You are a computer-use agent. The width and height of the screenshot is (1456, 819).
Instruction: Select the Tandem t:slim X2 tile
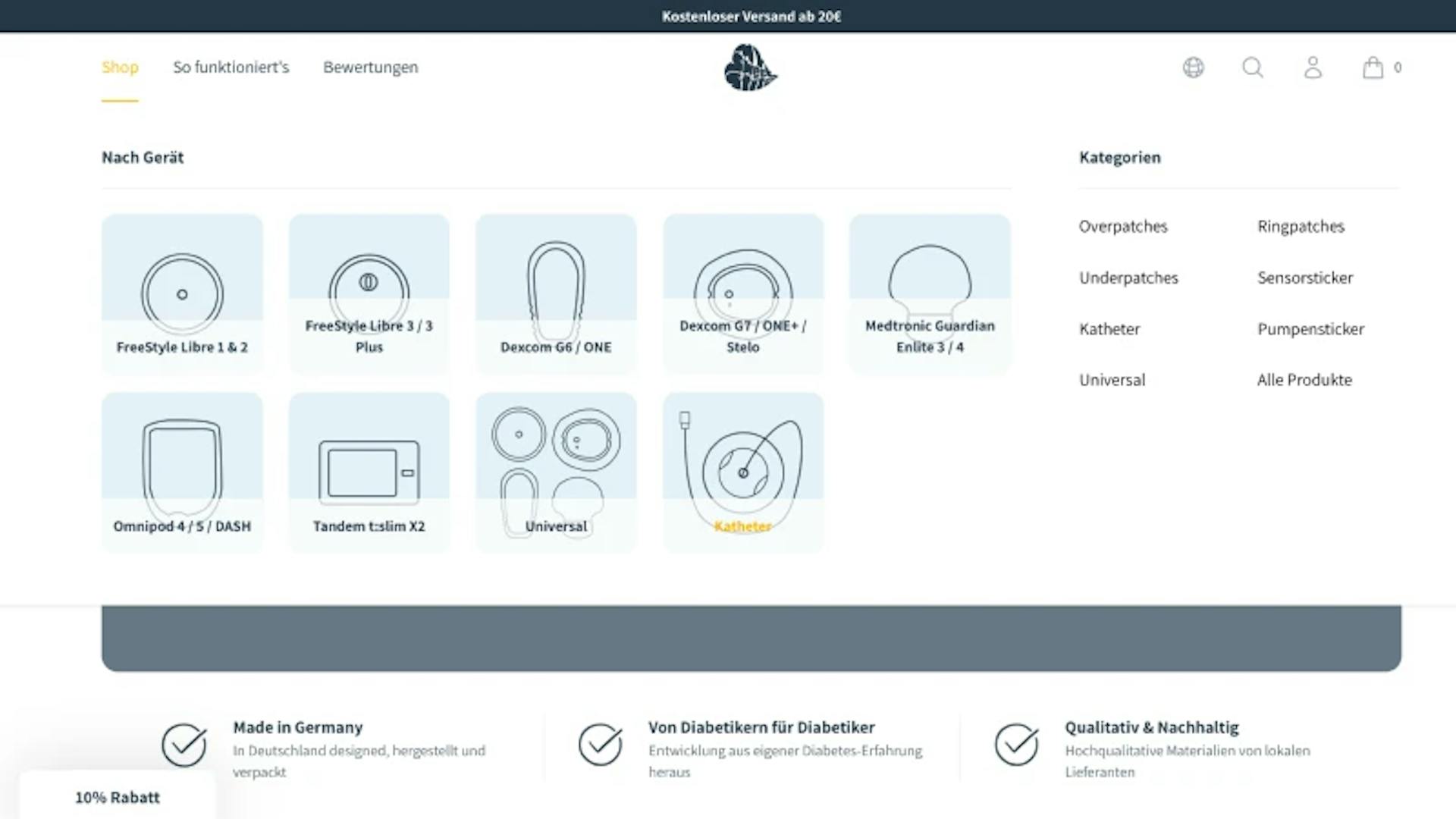click(369, 472)
